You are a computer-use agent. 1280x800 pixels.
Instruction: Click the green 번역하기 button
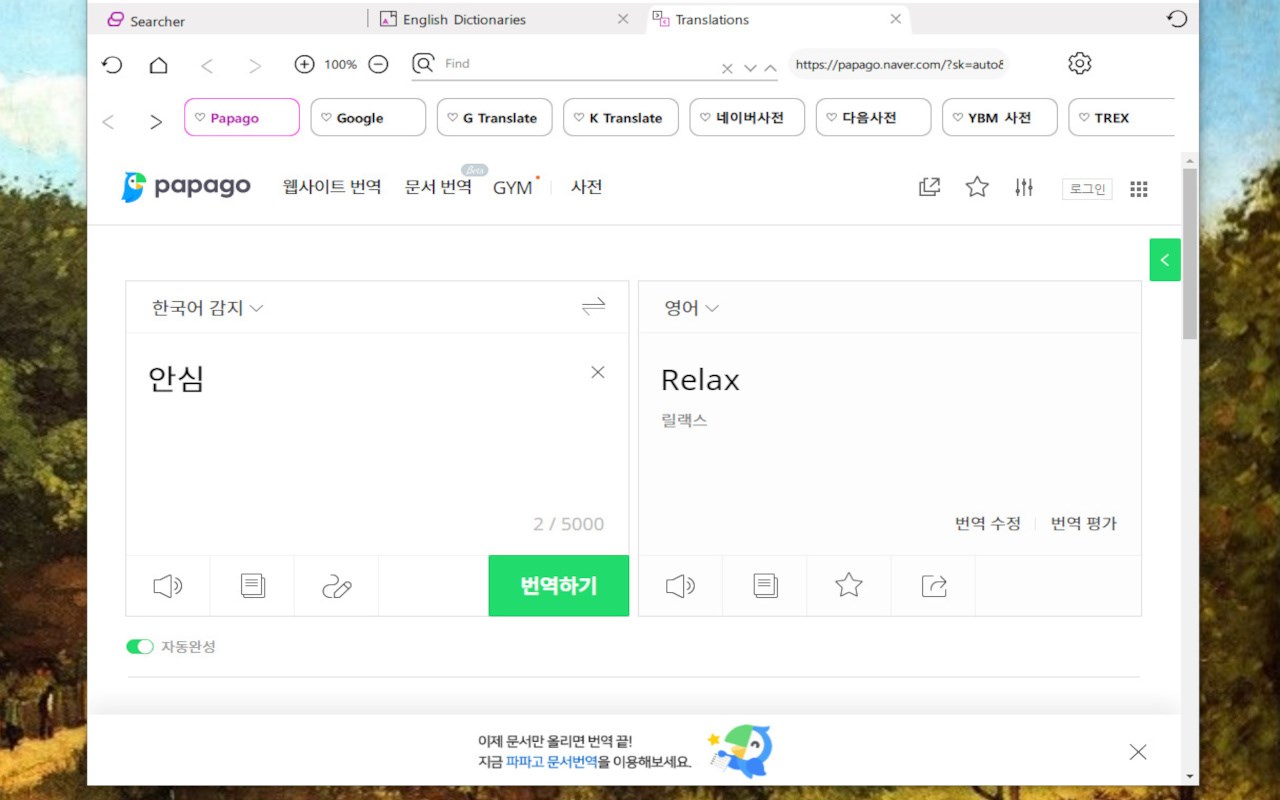(559, 586)
